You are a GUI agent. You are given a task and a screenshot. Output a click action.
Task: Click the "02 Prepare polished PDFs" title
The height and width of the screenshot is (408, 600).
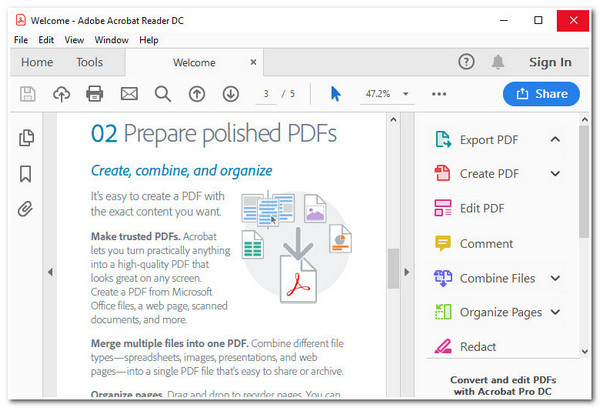point(214,133)
